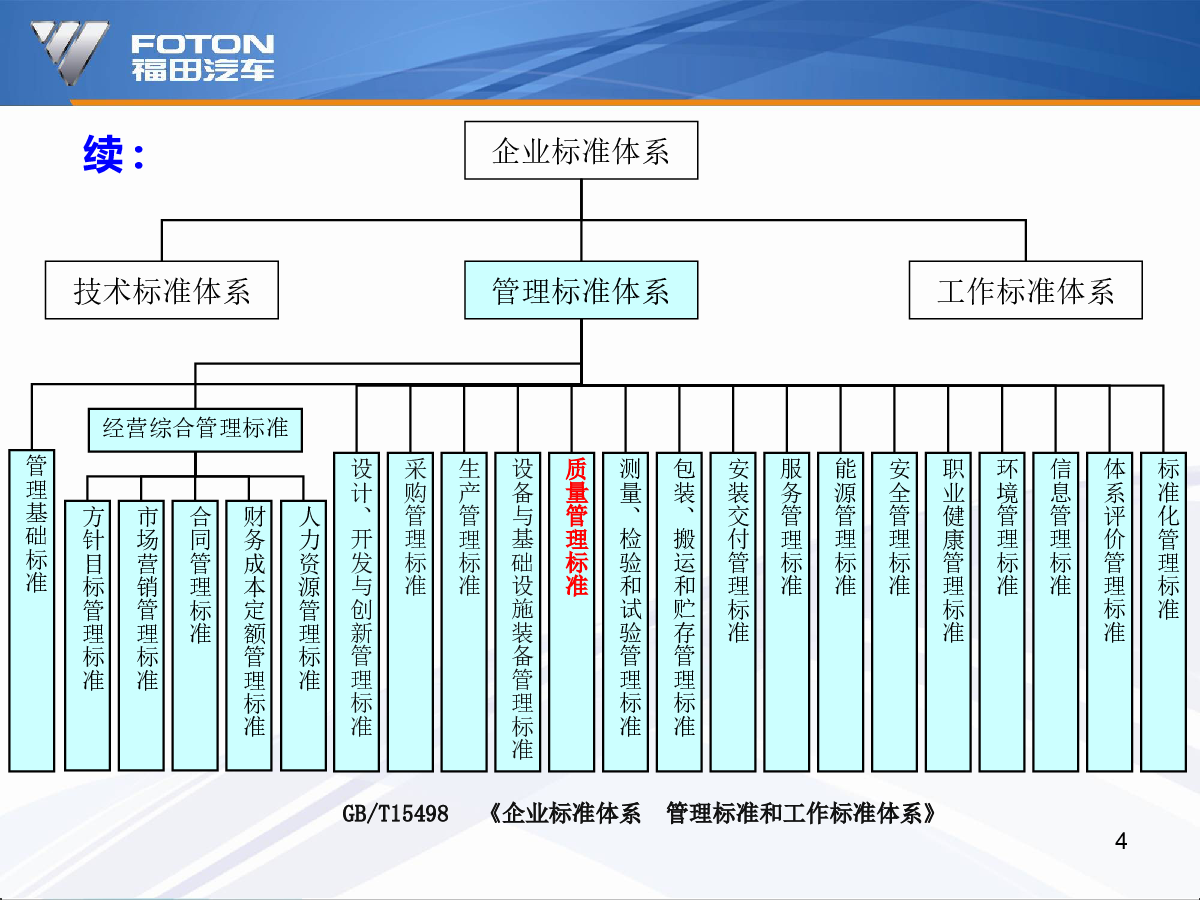1200x900 pixels.
Task: Select the highlighted 管理标准体系 box
Action: (581, 291)
